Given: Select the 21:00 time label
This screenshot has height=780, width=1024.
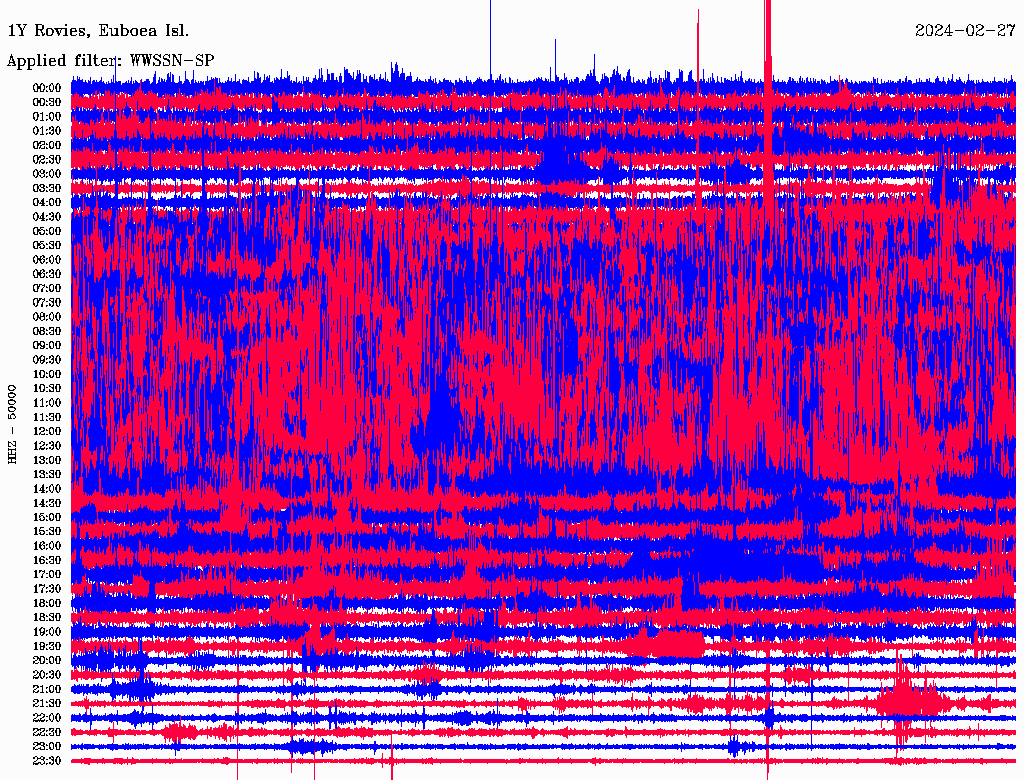Looking at the screenshot, I should 47,689.
